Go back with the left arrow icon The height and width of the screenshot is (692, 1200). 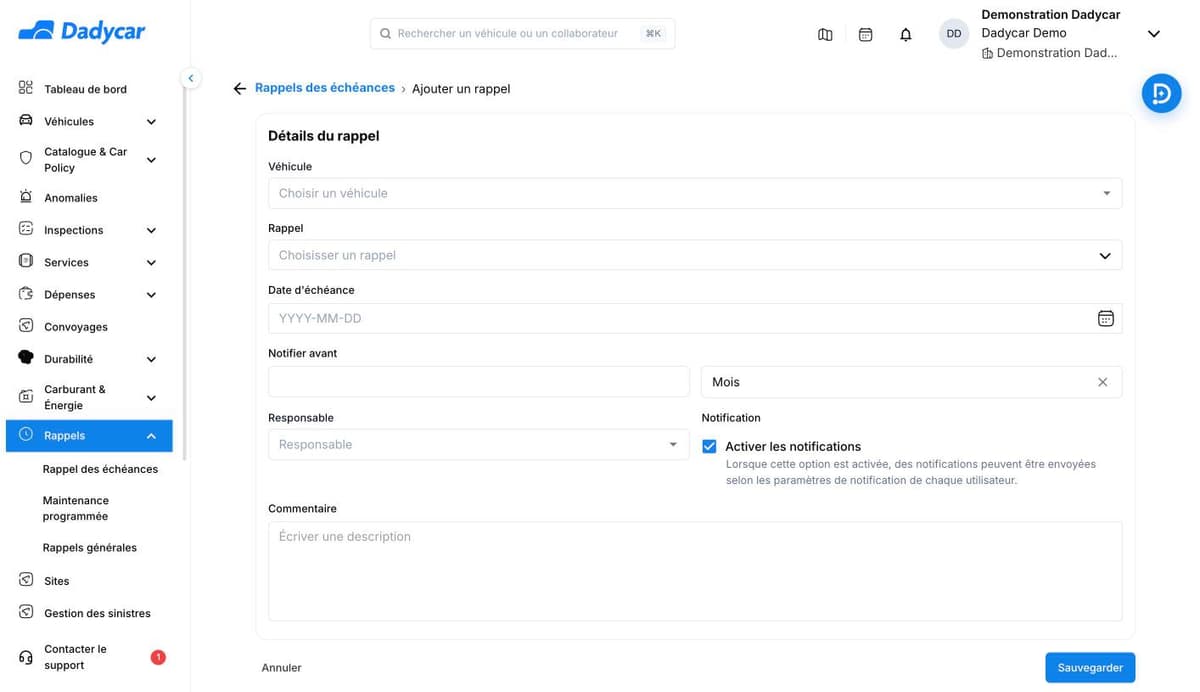[x=239, y=89]
